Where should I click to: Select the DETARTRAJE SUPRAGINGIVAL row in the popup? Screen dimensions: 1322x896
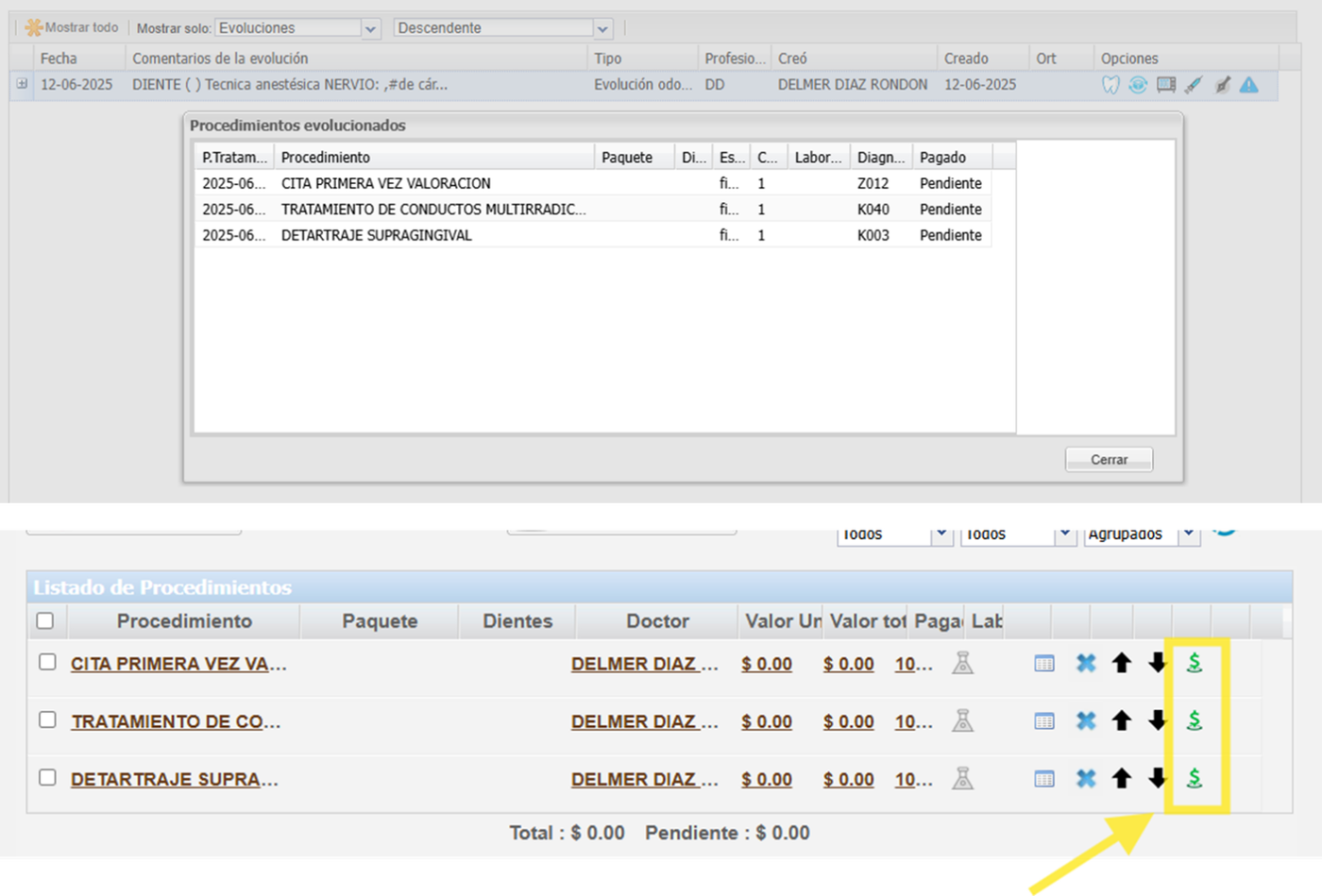(376, 235)
